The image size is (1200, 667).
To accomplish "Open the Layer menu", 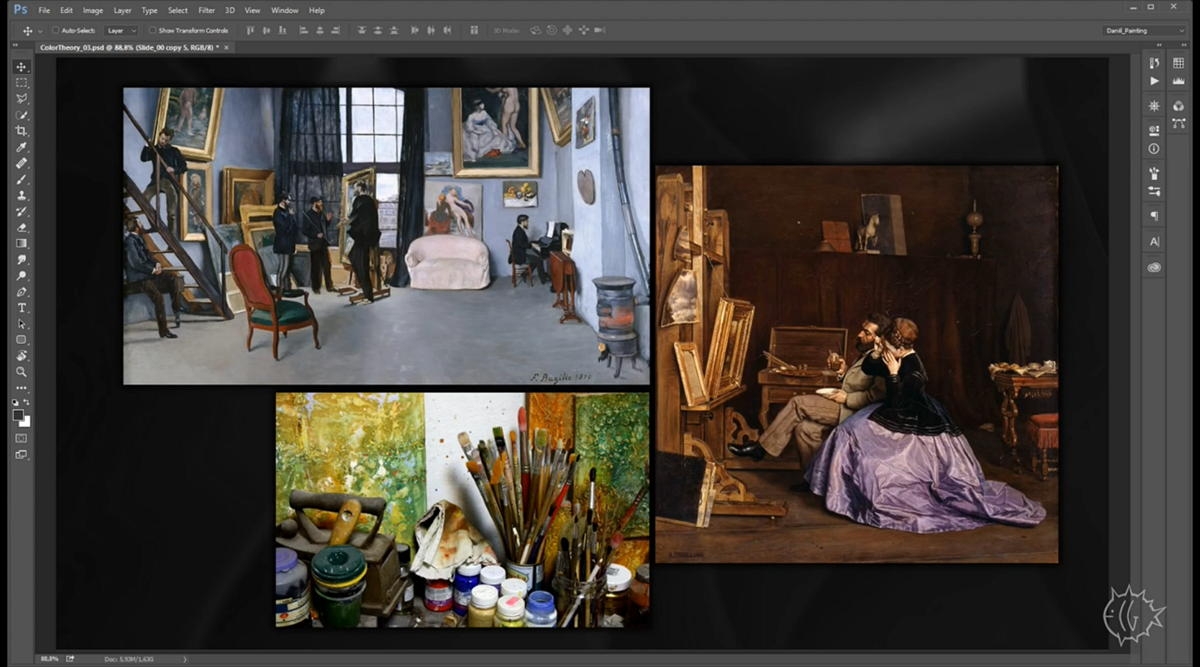I will pyautogui.click(x=122, y=10).
